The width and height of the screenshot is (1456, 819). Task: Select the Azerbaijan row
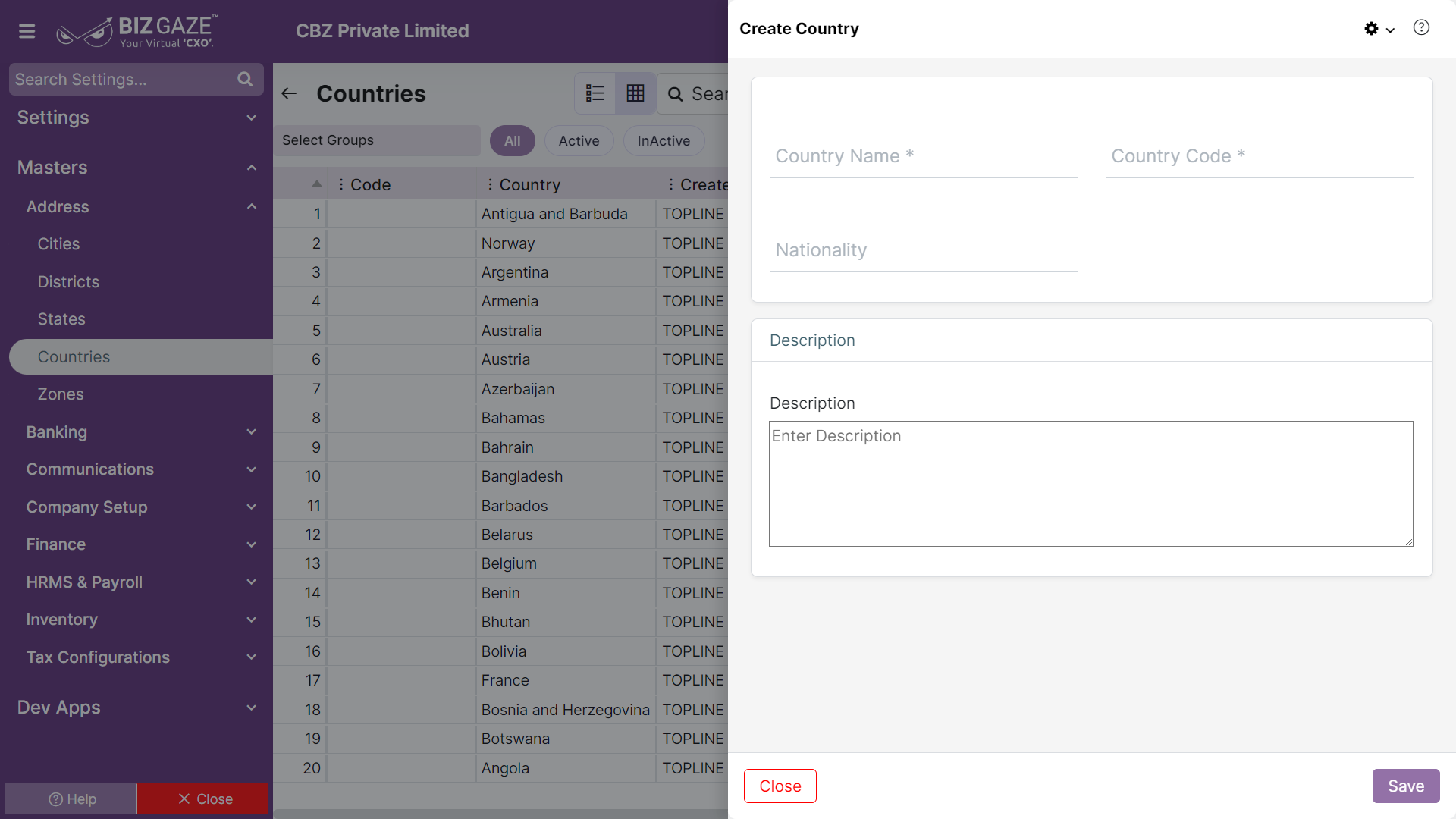tap(500, 389)
